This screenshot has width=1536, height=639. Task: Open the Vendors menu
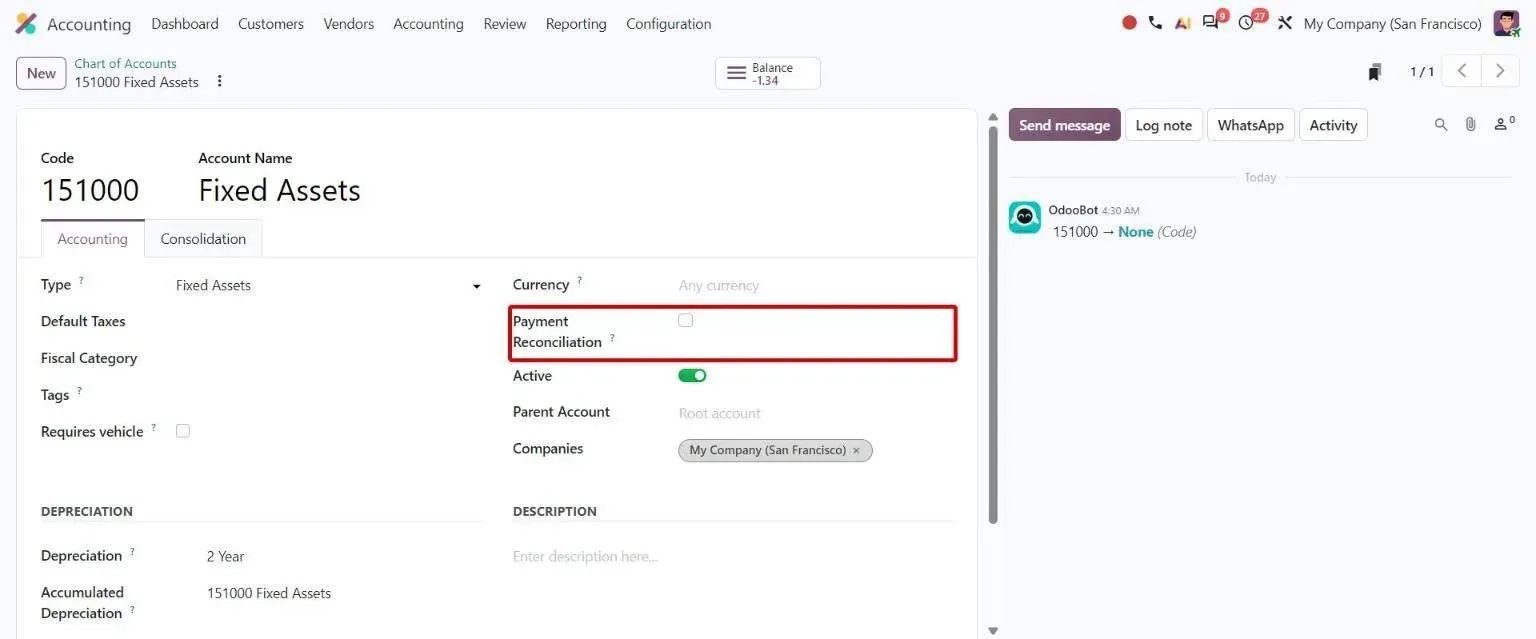coord(349,24)
